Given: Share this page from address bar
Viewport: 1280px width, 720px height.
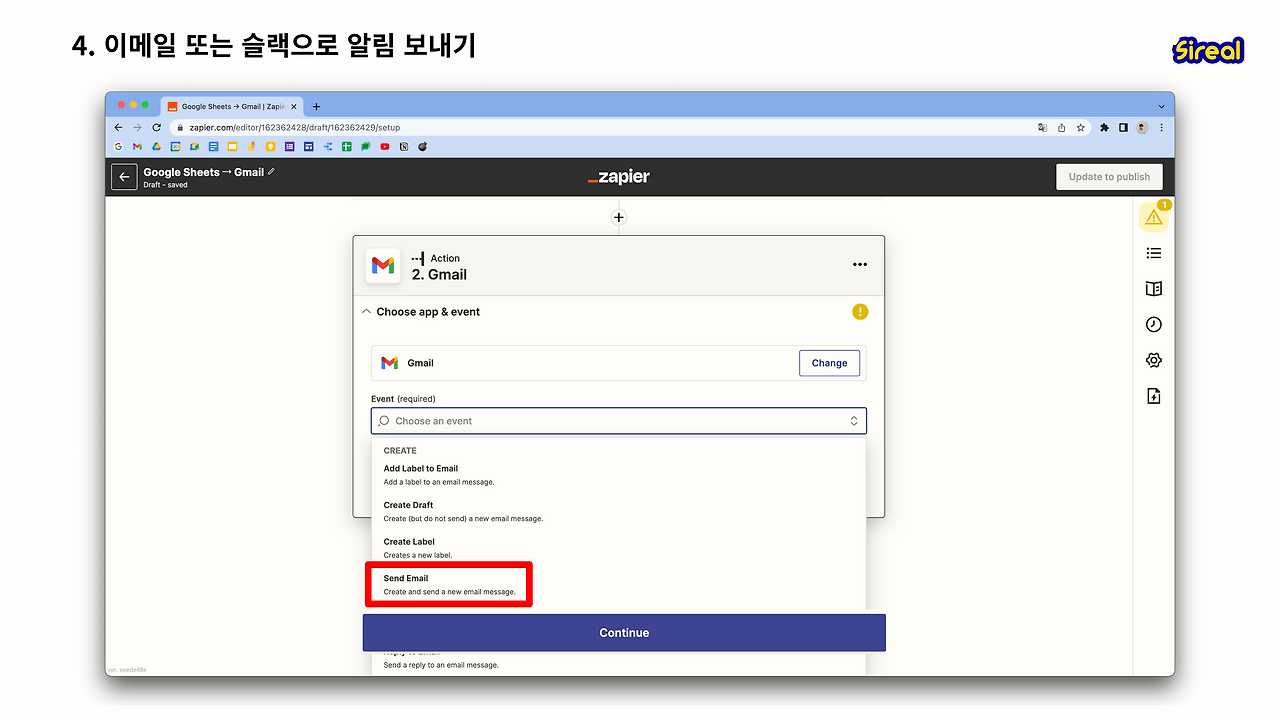Looking at the screenshot, I should (1061, 128).
